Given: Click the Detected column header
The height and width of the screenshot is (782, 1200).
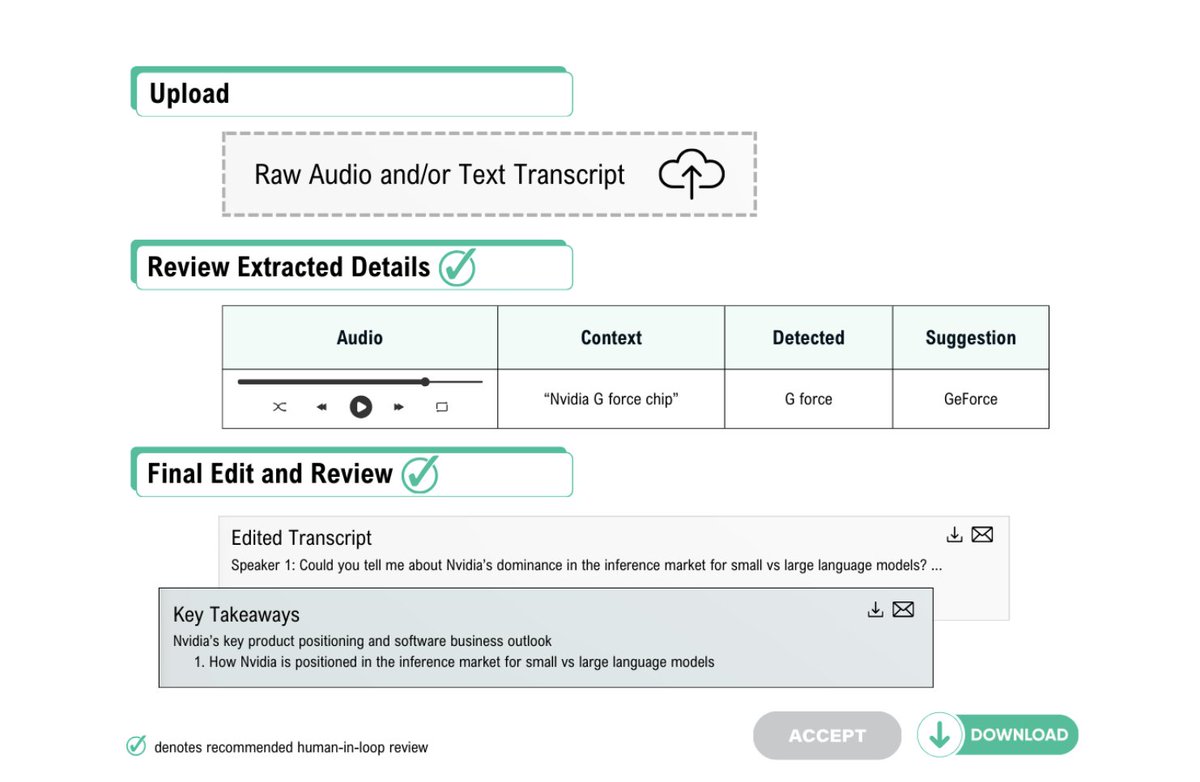Looking at the screenshot, I should point(809,338).
